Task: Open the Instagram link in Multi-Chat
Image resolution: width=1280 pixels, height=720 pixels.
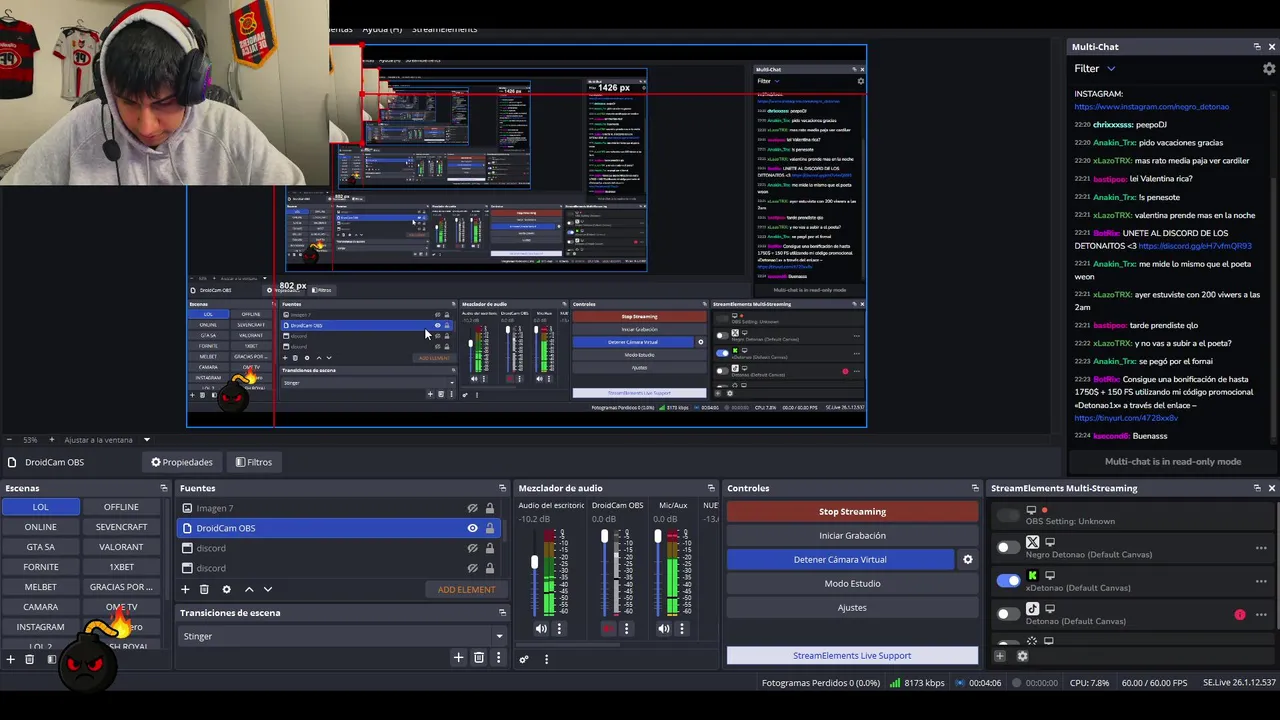Action: coord(1152,106)
